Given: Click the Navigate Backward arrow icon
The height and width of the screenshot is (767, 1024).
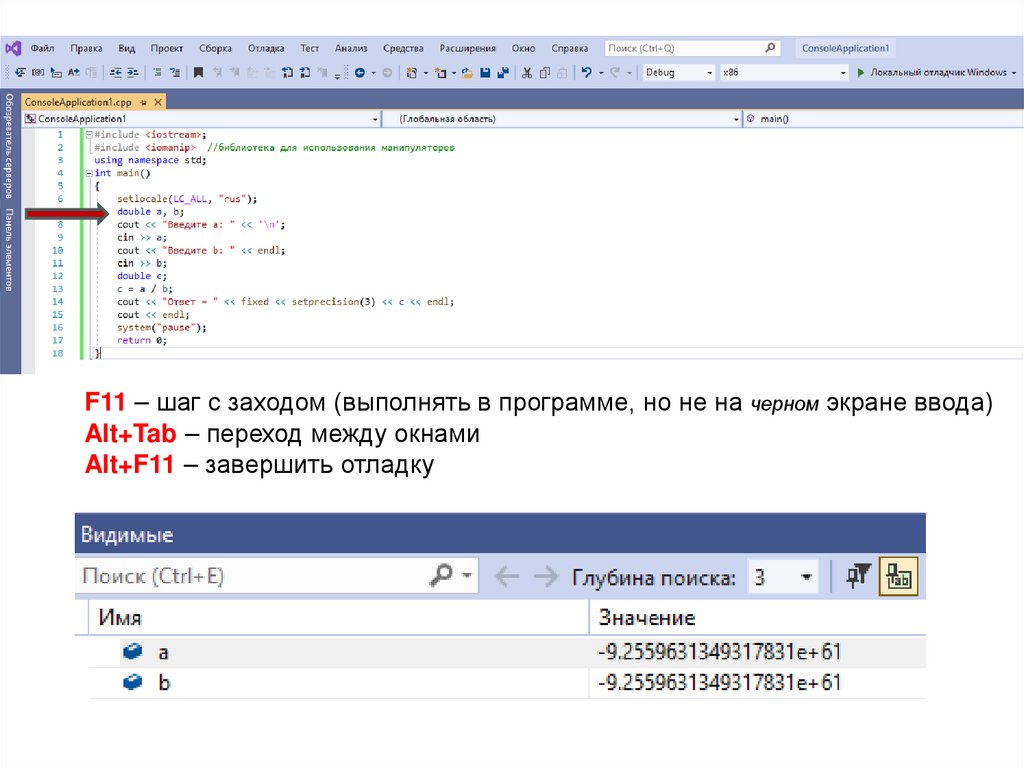Looking at the screenshot, I should 361,73.
